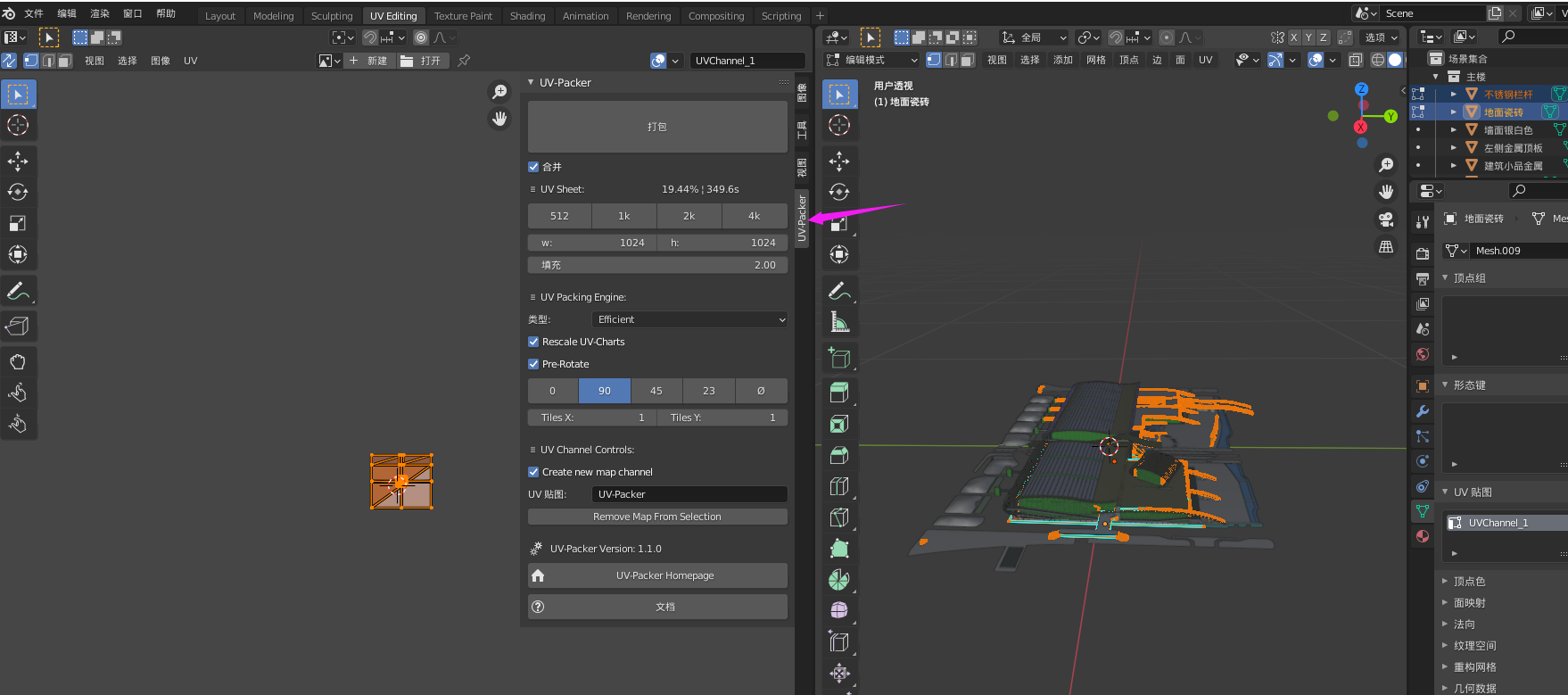Adjust the w: width 1024 field
Viewport: 1568px width, 695px height.
pos(592,243)
